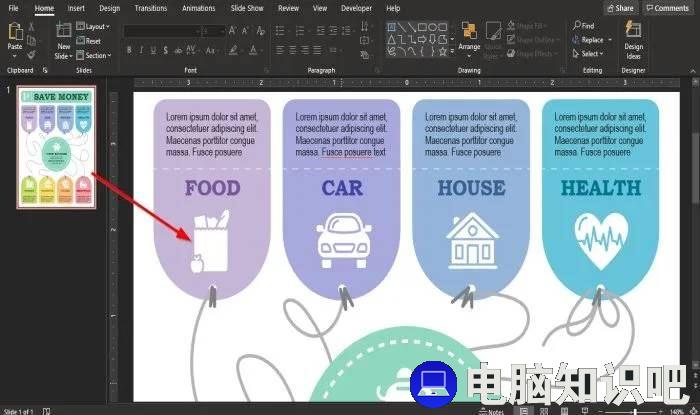Open the Layout dropdown
Screen dimensions: 700x415
[93, 26]
